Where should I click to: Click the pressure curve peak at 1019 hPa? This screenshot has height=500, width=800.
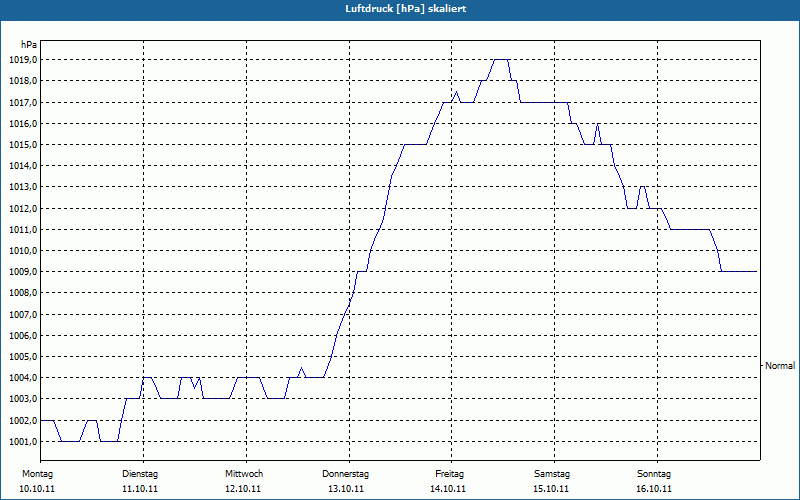(502, 60)
